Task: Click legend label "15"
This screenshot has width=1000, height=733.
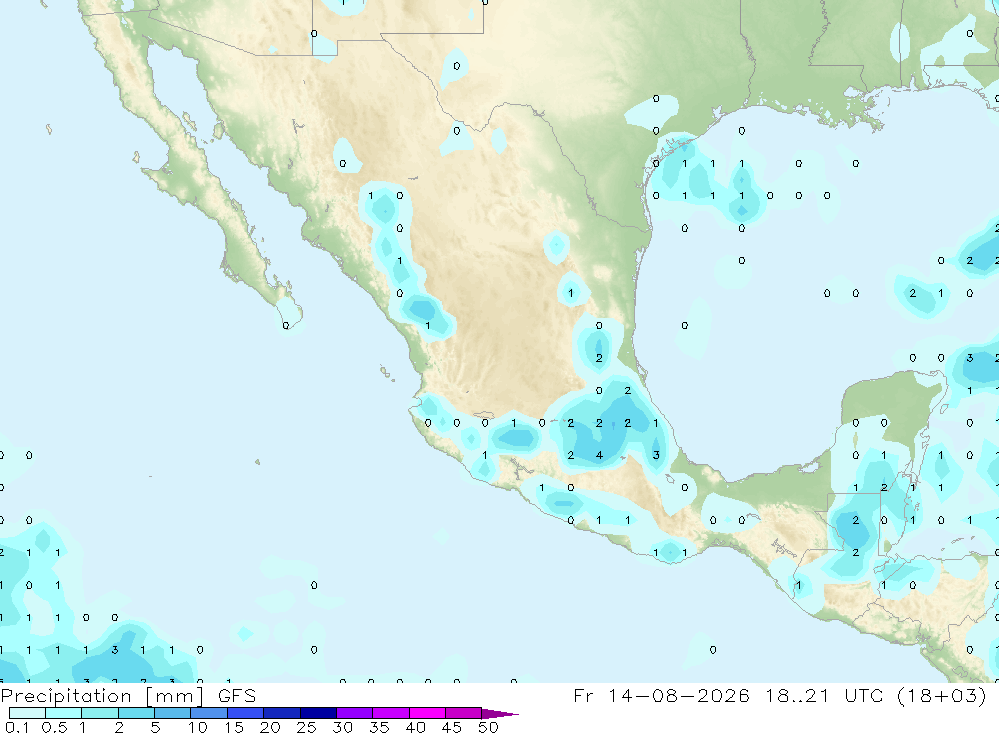Action: tap(234, 727)
